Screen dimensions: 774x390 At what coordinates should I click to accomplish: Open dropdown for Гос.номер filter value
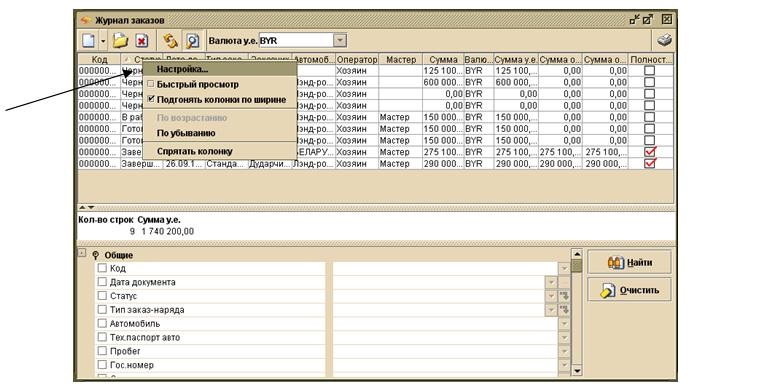564,365
